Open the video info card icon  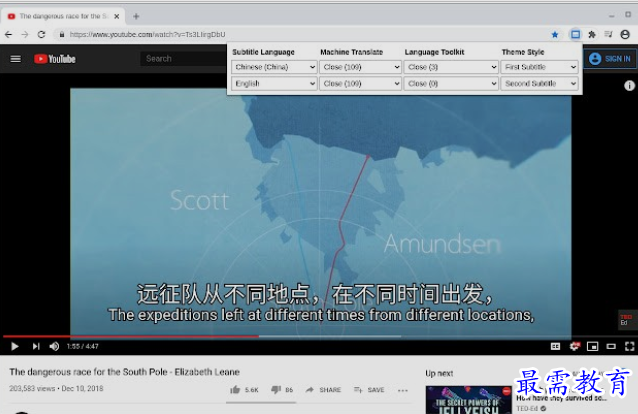coord(629,85)
